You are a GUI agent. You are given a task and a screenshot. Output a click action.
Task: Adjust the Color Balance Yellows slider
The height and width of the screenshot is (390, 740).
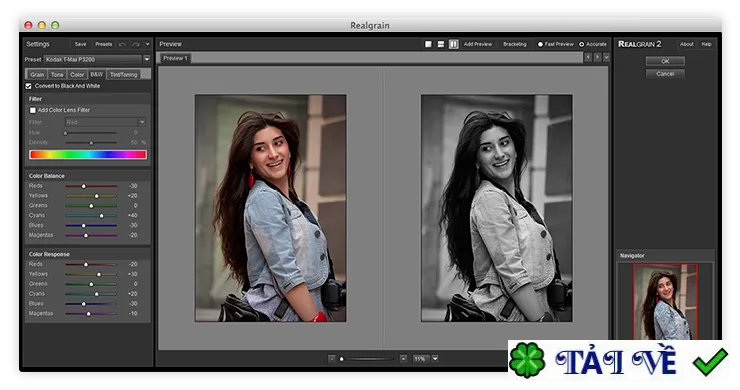(x=91, y=196)
